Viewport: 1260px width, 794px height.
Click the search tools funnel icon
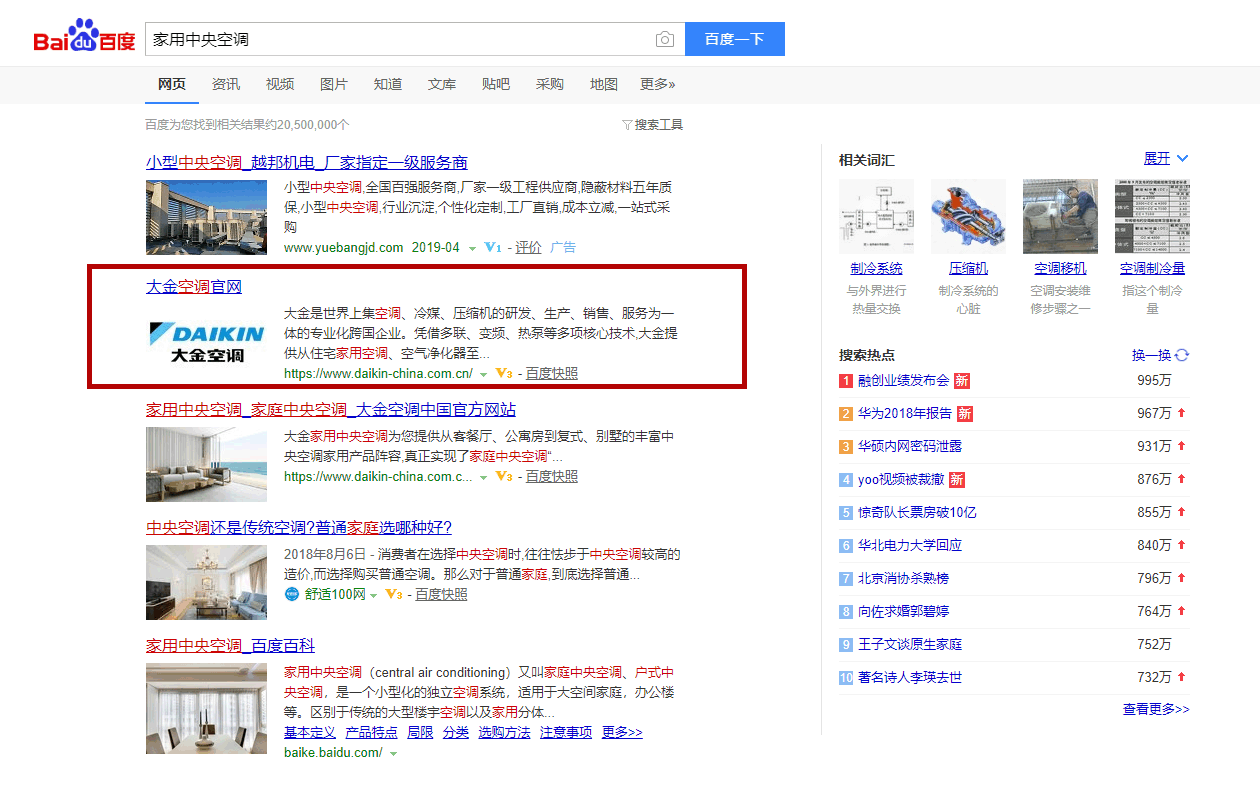tap(627, 125)
